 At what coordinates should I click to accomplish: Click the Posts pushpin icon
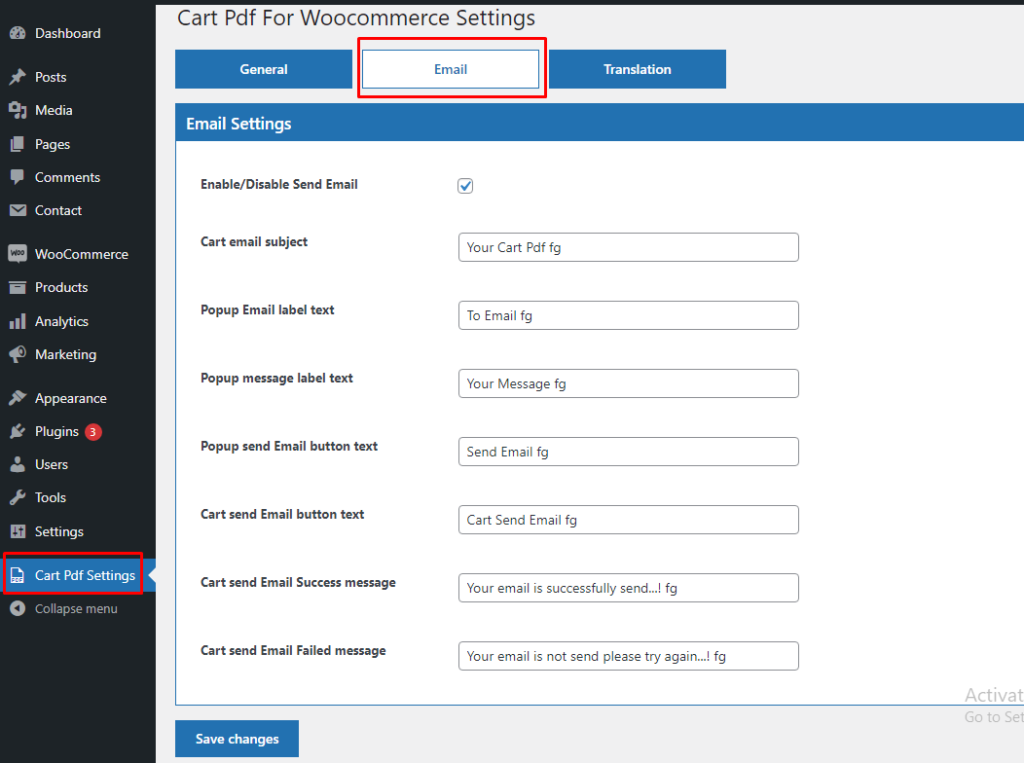18,77
